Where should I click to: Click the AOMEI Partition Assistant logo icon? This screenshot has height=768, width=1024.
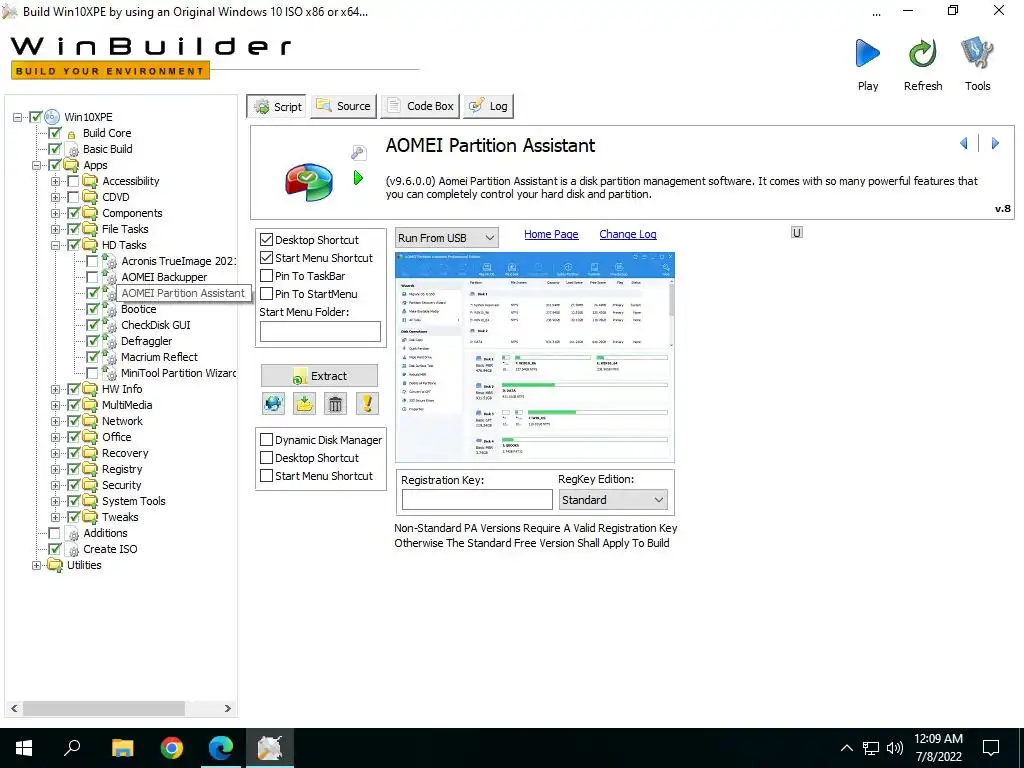309,182
